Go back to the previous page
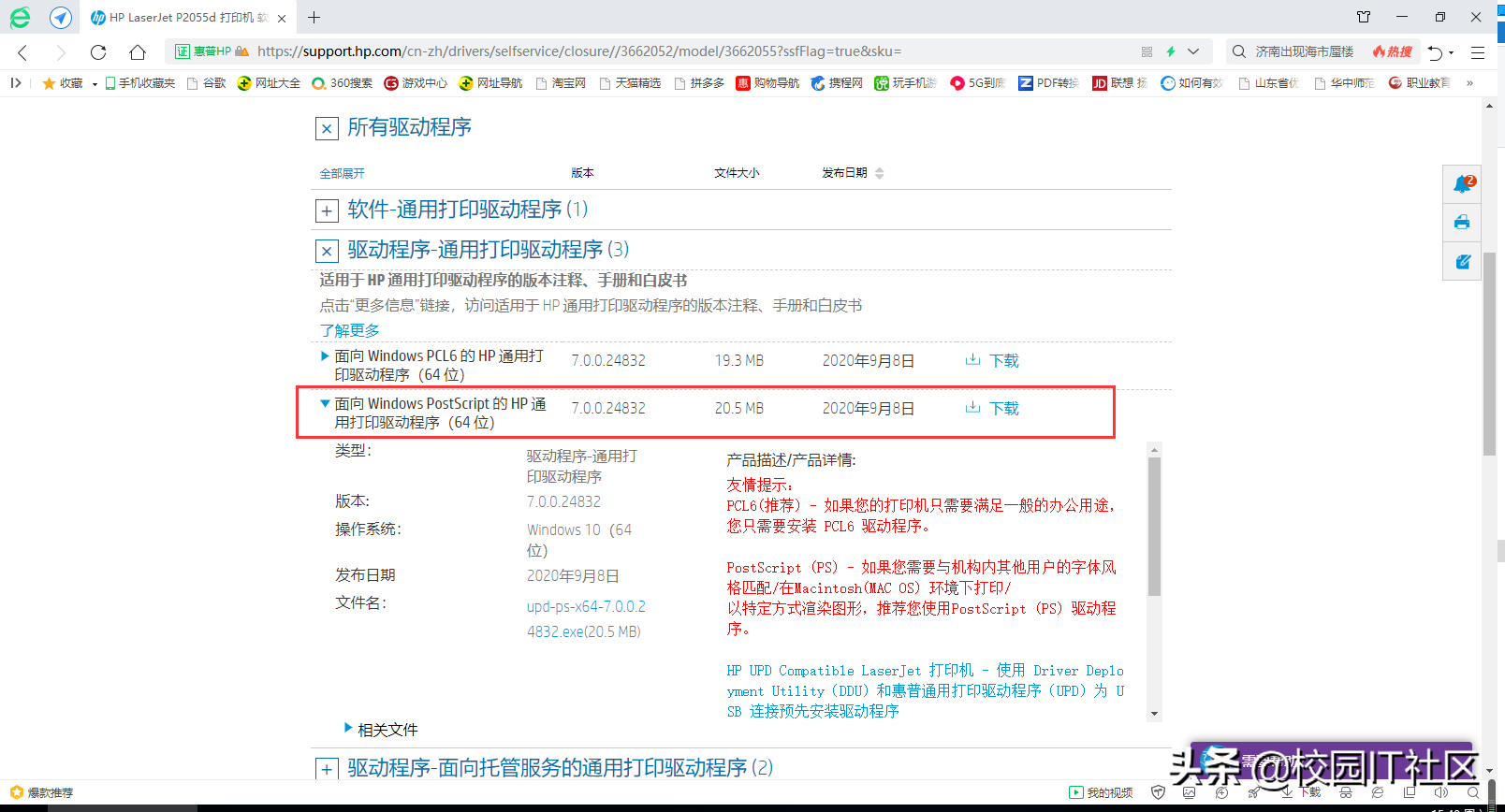The image size is (1505, 812). pyautogui.click(x=23, y=52)
